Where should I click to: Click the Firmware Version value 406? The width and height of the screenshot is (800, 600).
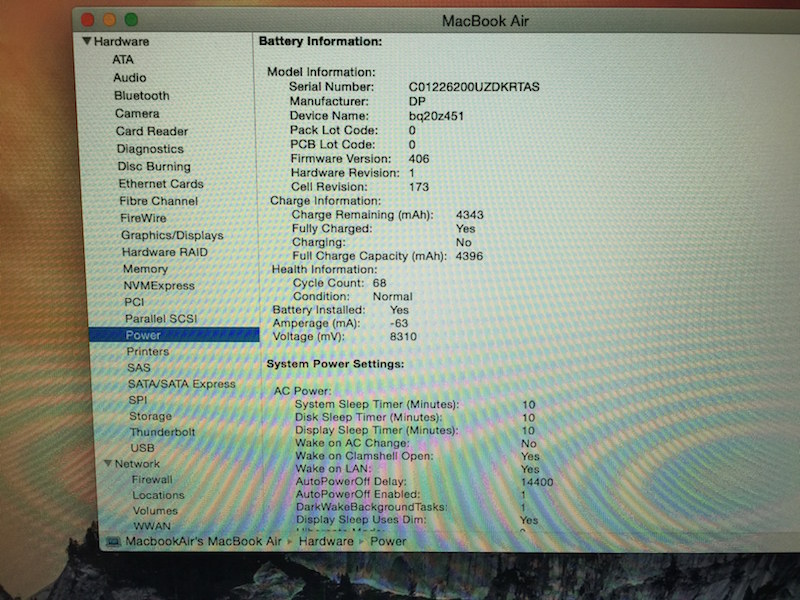coord(419,159)
